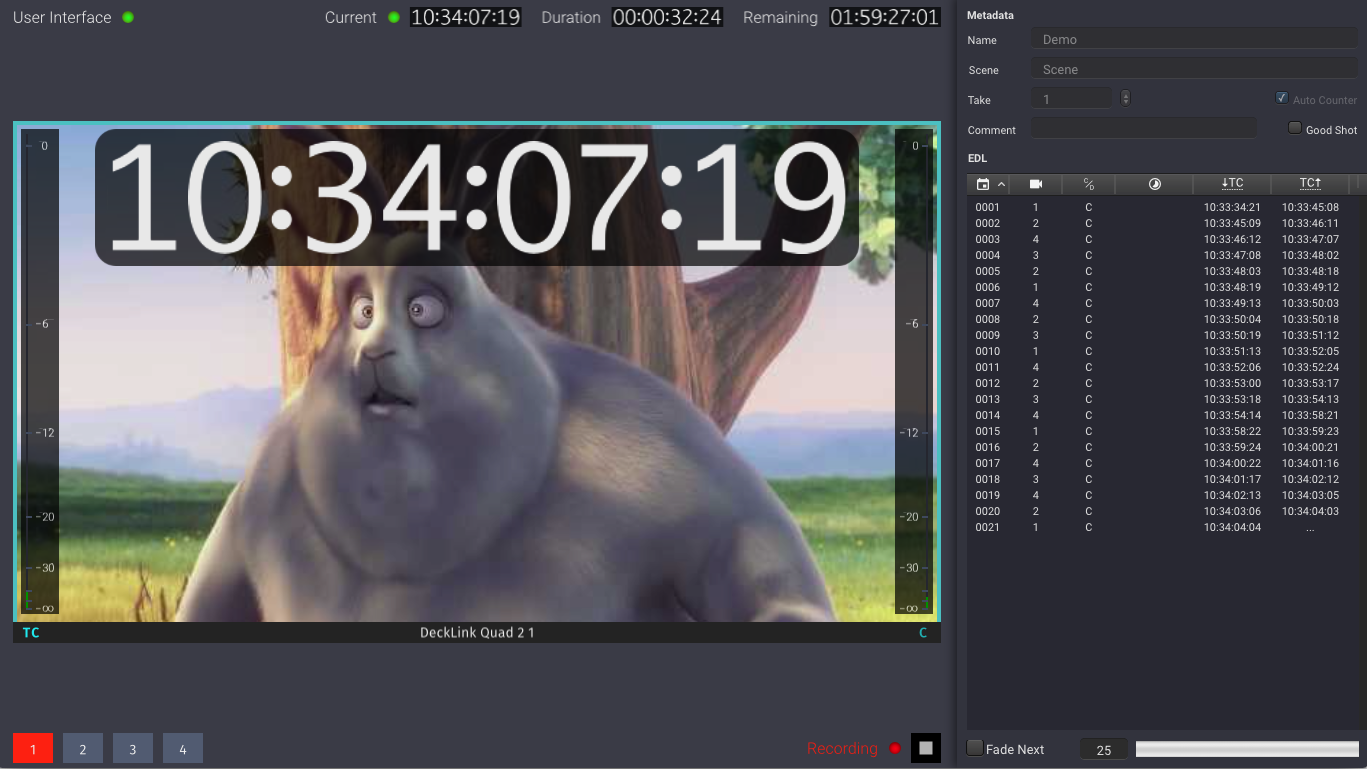The height and width of the screenshot is (769, 1367).
Task: Click the TC in column header
Action: point(1232,184)
